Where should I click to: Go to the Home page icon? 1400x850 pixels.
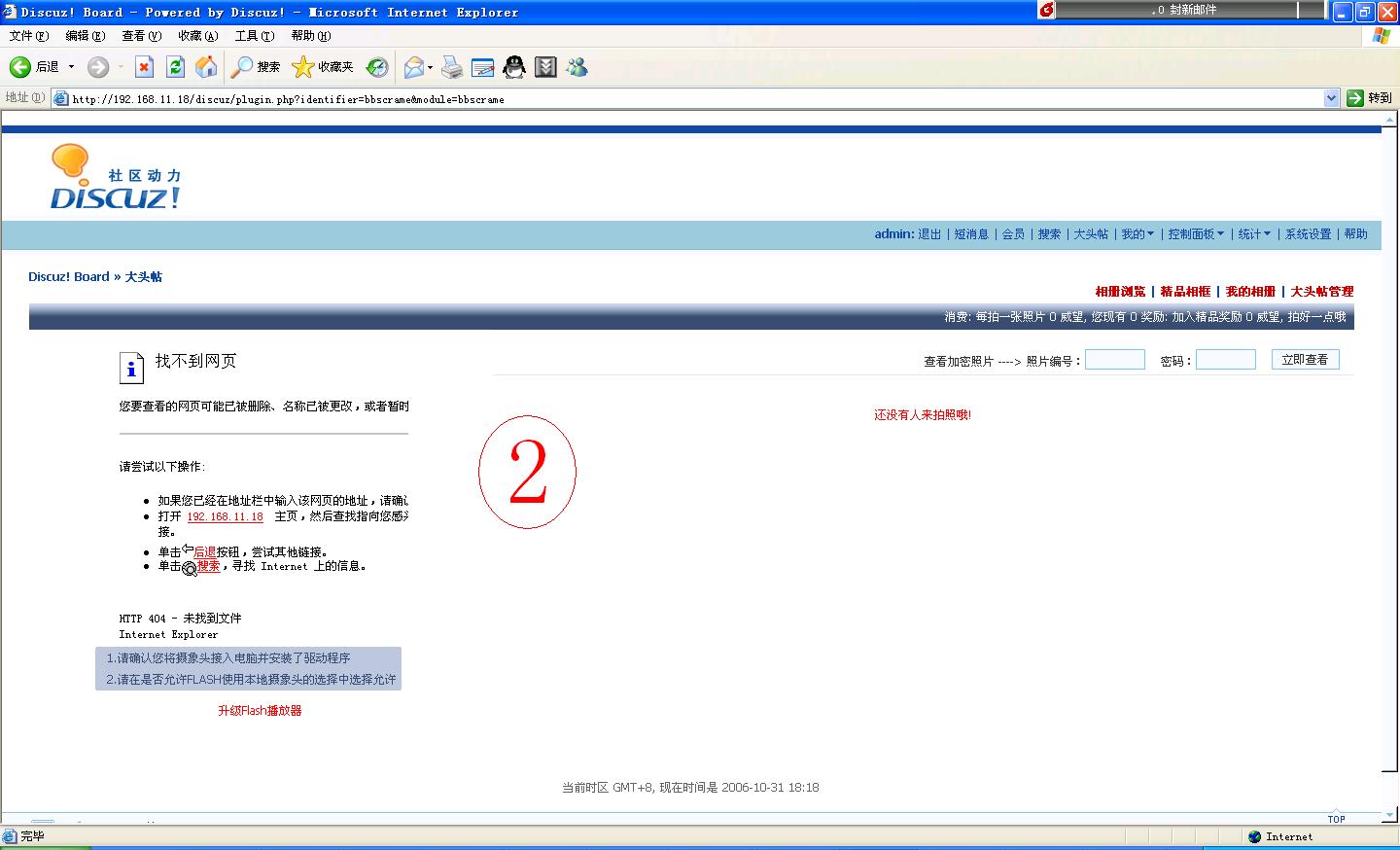(x=206, y=67)
